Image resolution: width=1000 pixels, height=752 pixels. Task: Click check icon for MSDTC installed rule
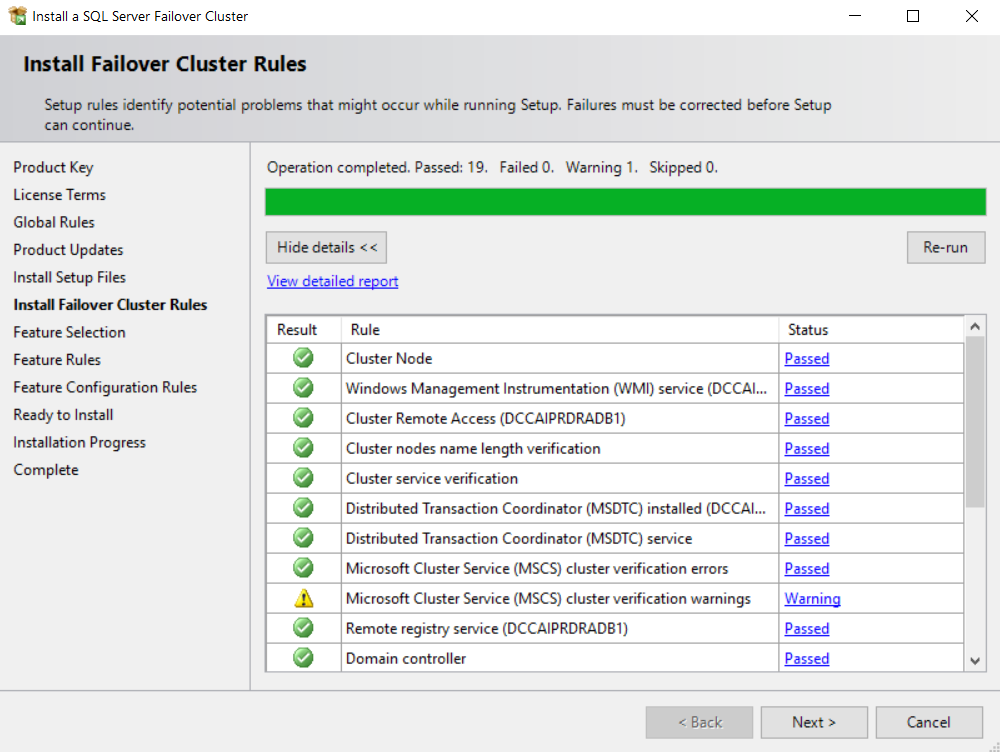click(303, 508)
